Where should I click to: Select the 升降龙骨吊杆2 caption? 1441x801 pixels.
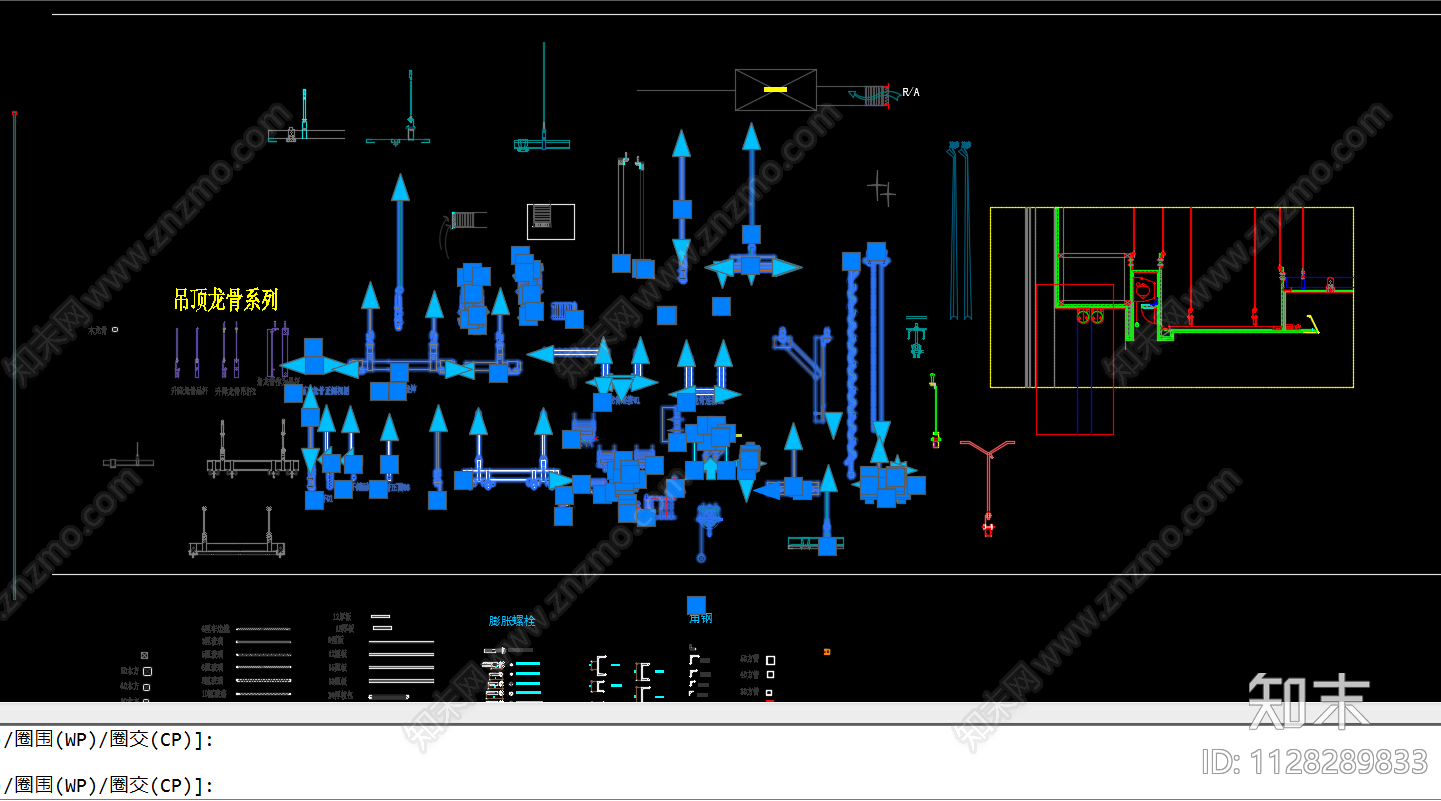tap(235, 392)
